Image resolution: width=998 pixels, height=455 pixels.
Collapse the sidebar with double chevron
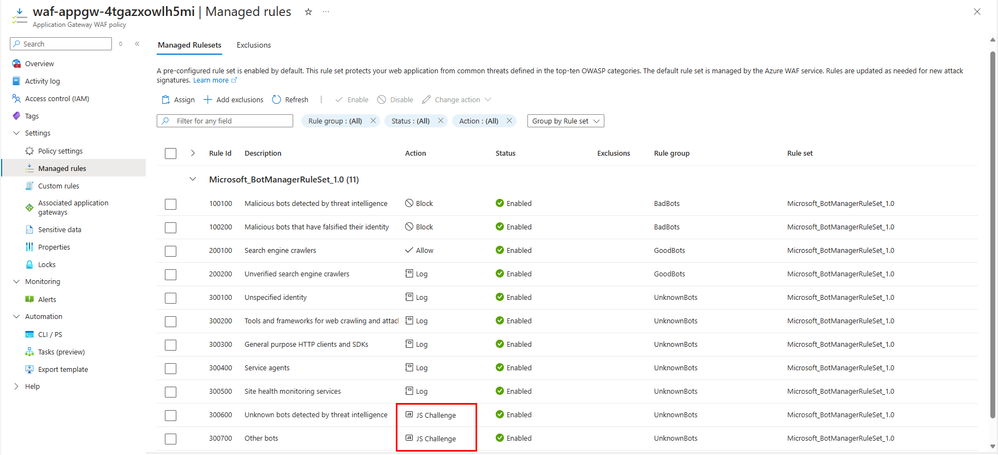click(x=137, y=44)
